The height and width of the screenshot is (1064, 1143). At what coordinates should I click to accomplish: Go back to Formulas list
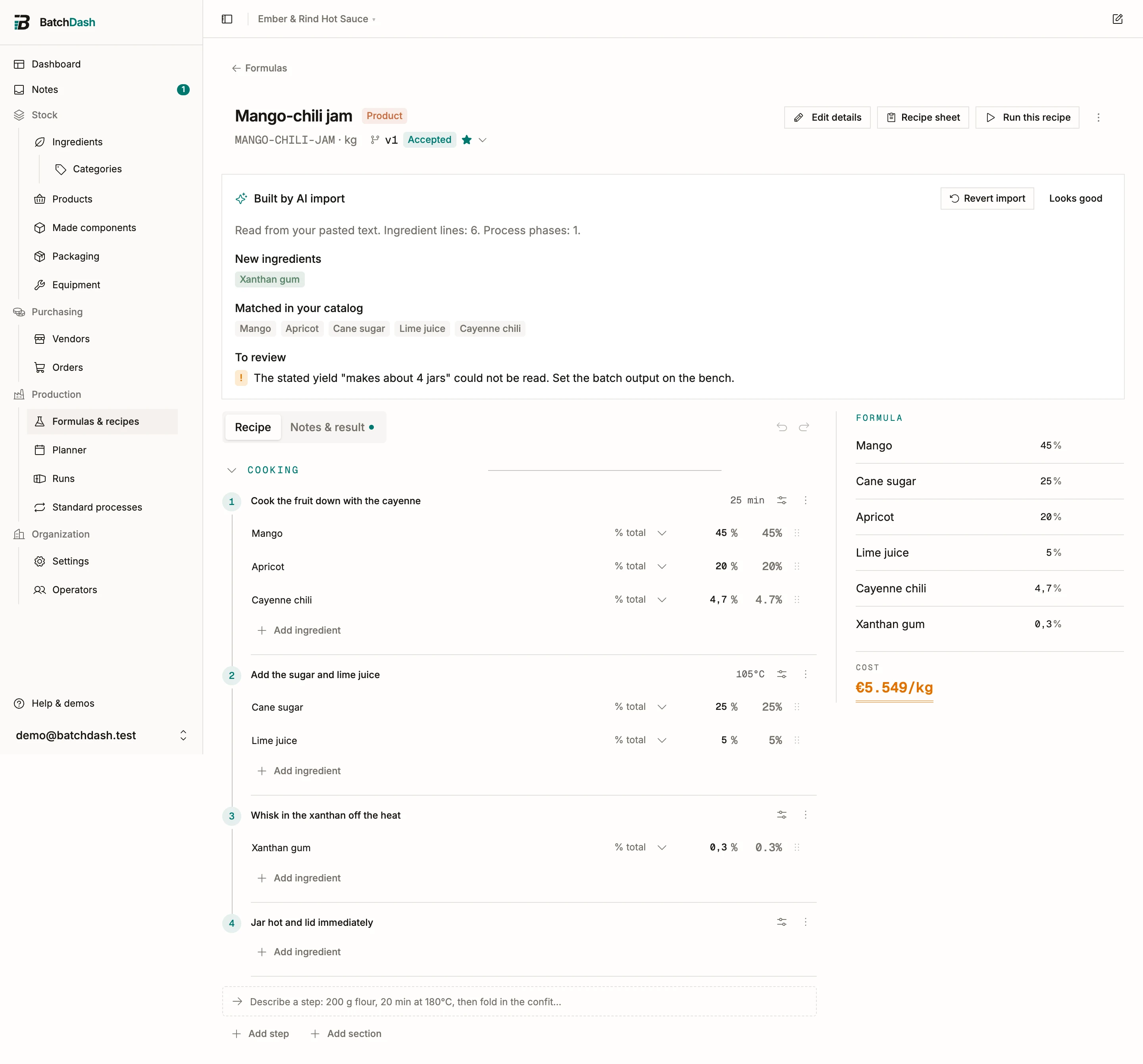[x=259, y=68]
